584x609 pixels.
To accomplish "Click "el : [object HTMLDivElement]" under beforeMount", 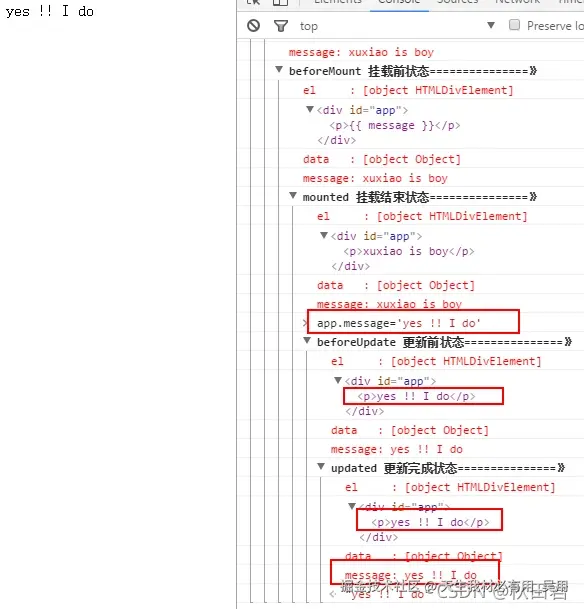I will click(408, 90).
